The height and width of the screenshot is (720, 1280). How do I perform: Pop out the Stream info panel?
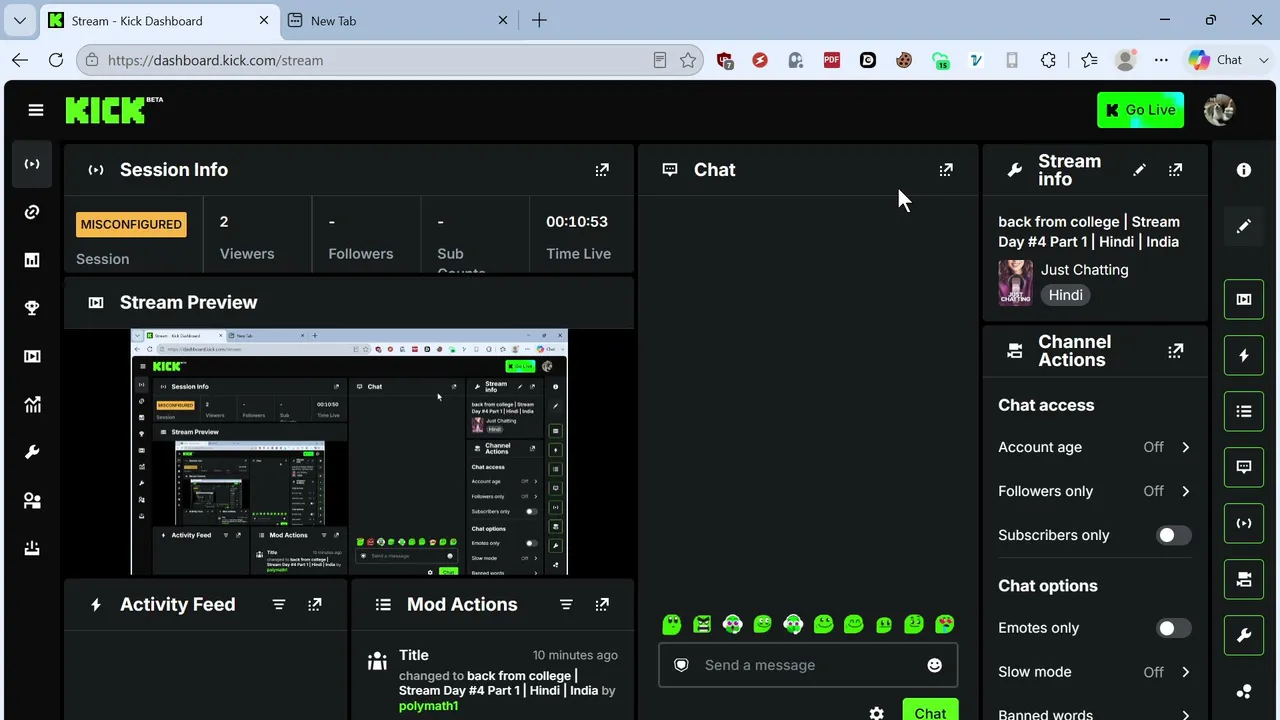coord(1176,170)
